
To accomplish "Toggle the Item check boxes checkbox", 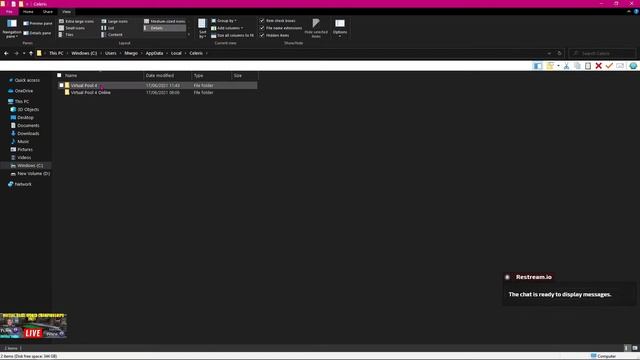I will (x=262, y=20).
